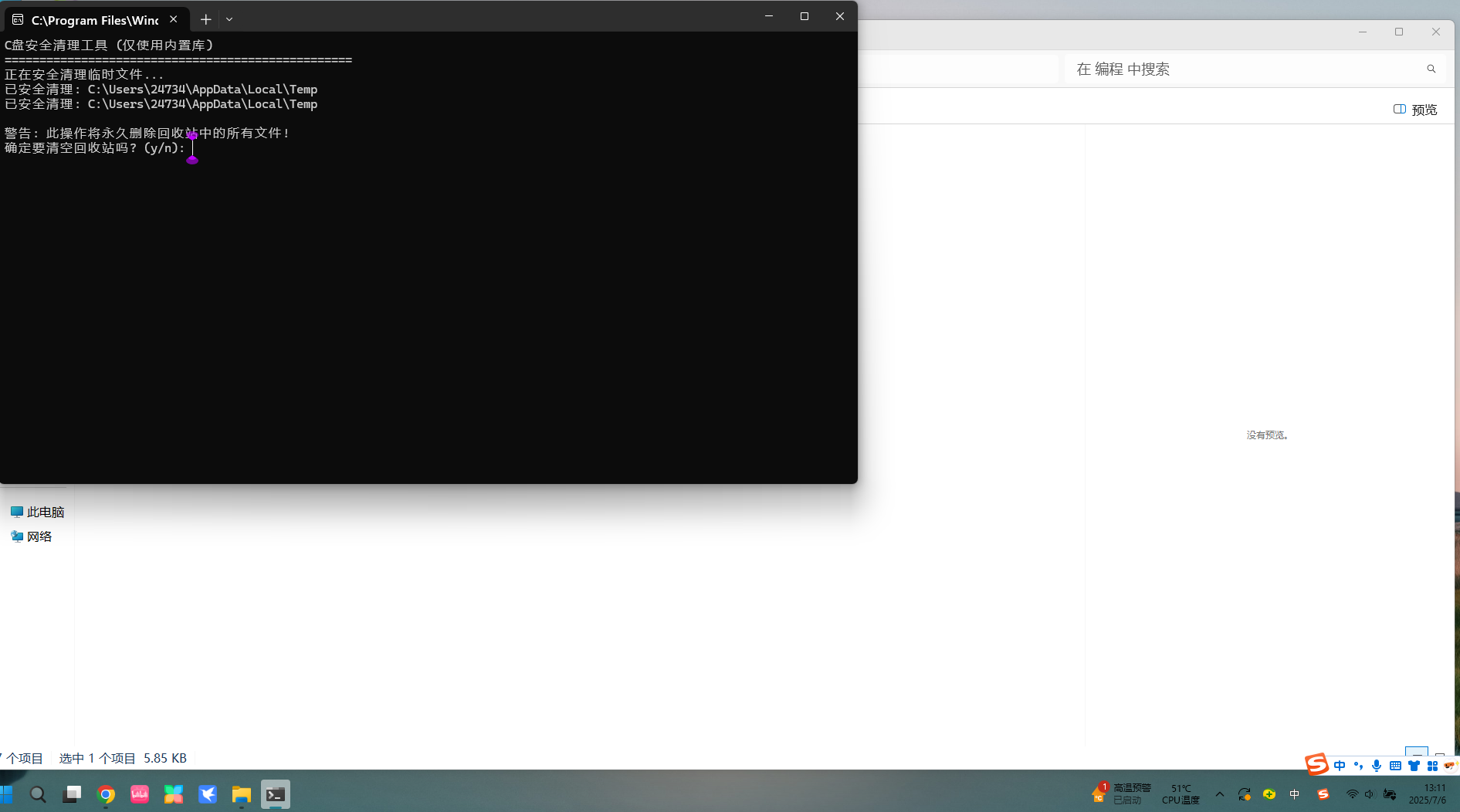Image resolution: width=1460 pixels, height=812 pixels.
Task: Toggle the 预览 preview pane button
Action: tap(1415, 110)
